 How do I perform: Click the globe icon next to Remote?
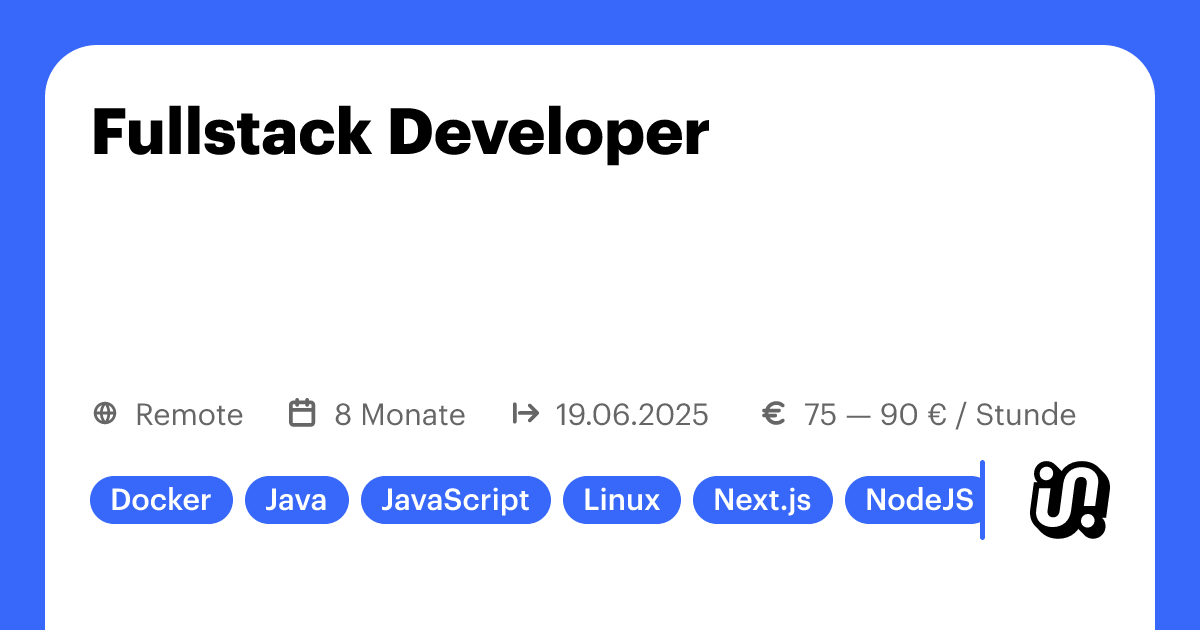[107, 414]
